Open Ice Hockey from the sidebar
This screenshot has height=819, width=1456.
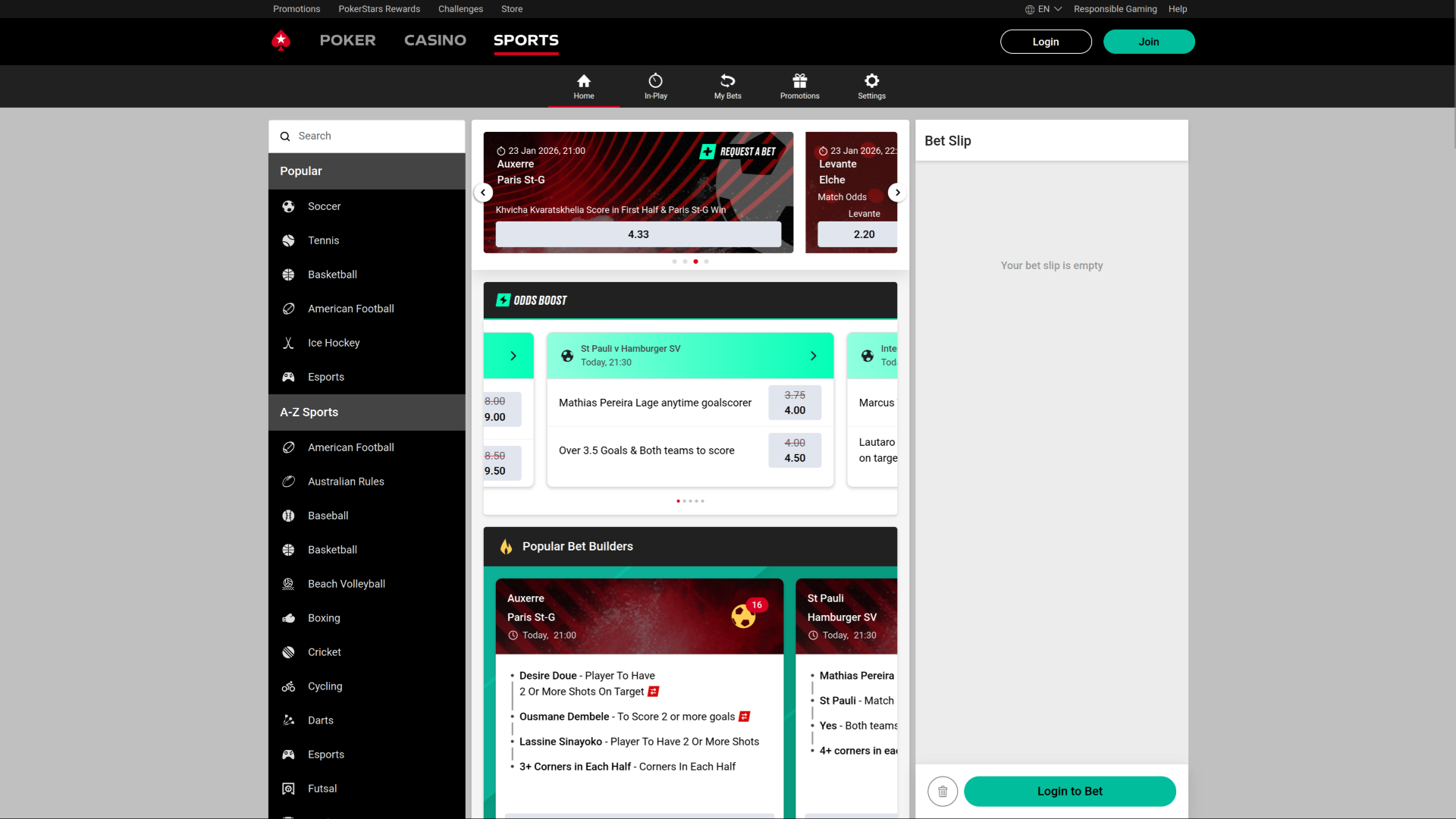click(334, 343)
